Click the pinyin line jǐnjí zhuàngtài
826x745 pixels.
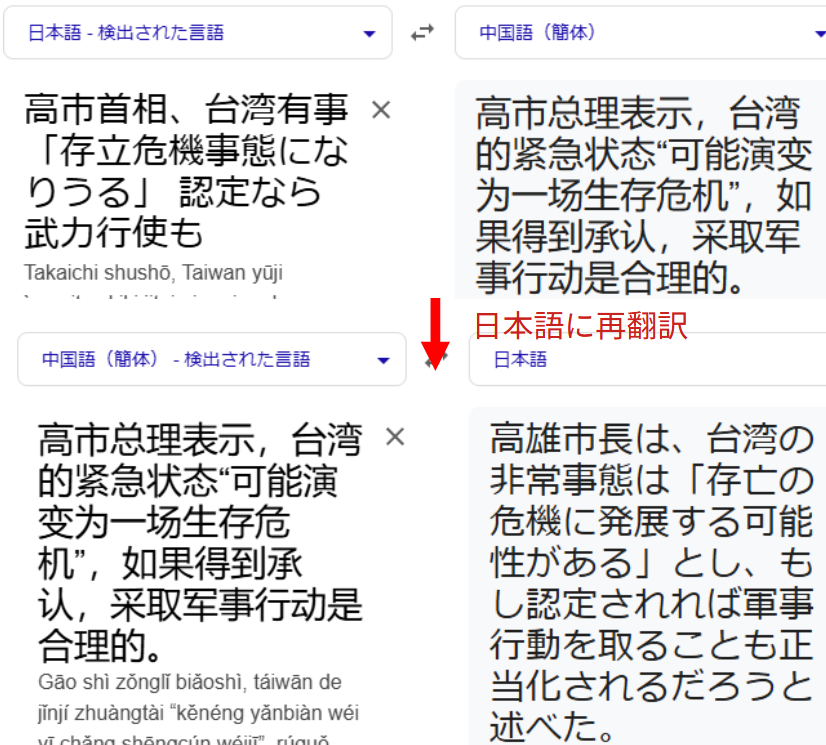198,713
